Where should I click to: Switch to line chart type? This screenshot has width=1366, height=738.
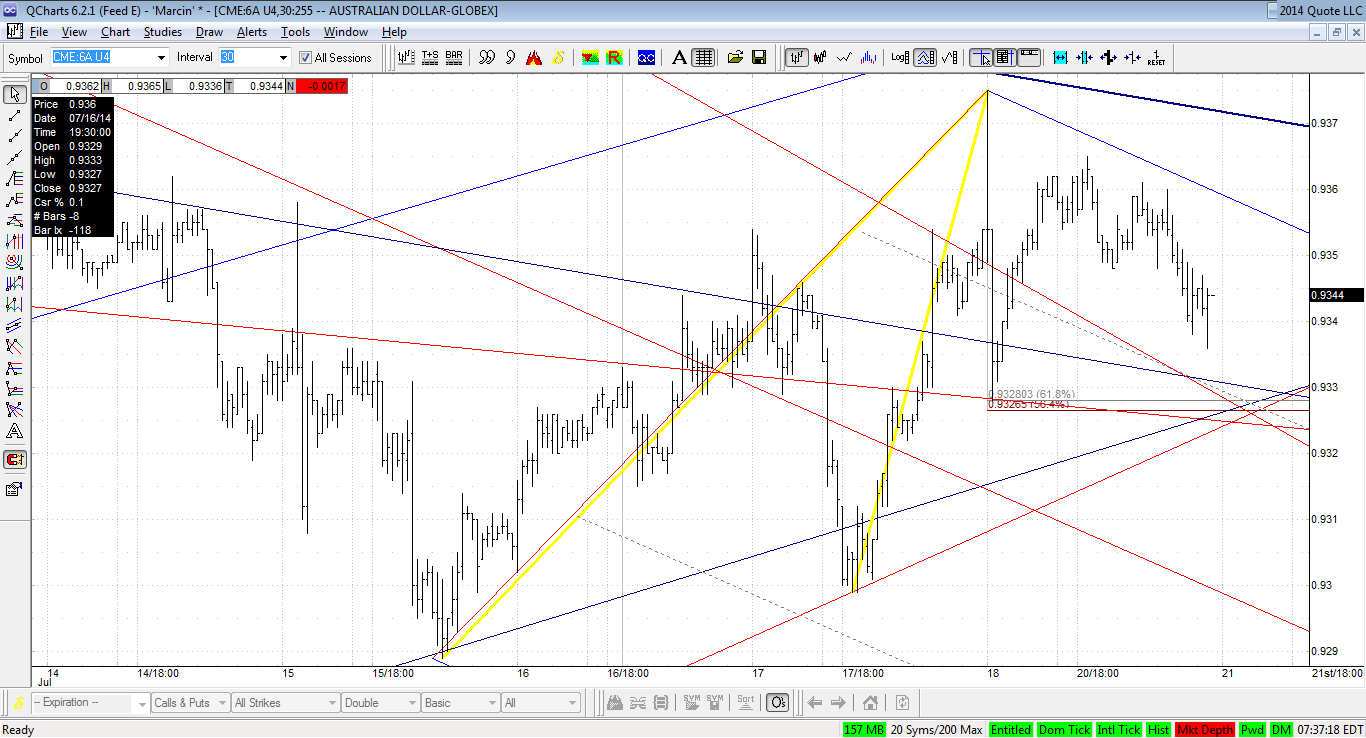coord(845,57)
